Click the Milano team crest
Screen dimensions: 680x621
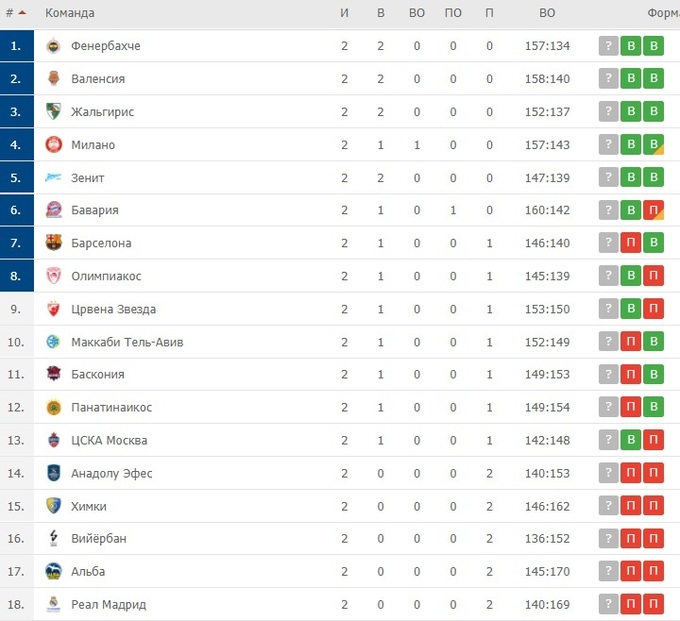pos(54,145)
